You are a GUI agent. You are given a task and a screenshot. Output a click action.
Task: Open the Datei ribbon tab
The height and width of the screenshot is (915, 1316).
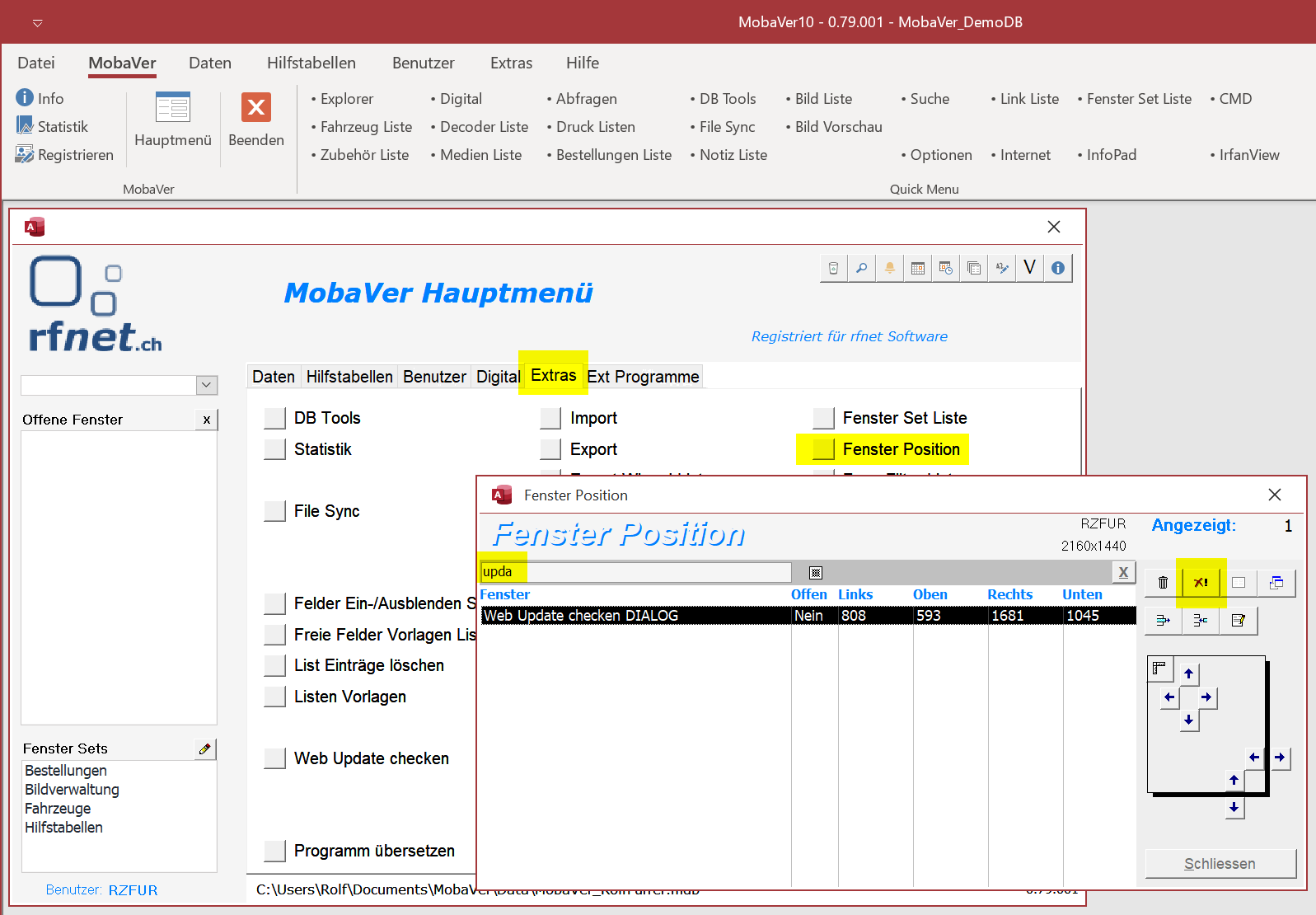36,63
